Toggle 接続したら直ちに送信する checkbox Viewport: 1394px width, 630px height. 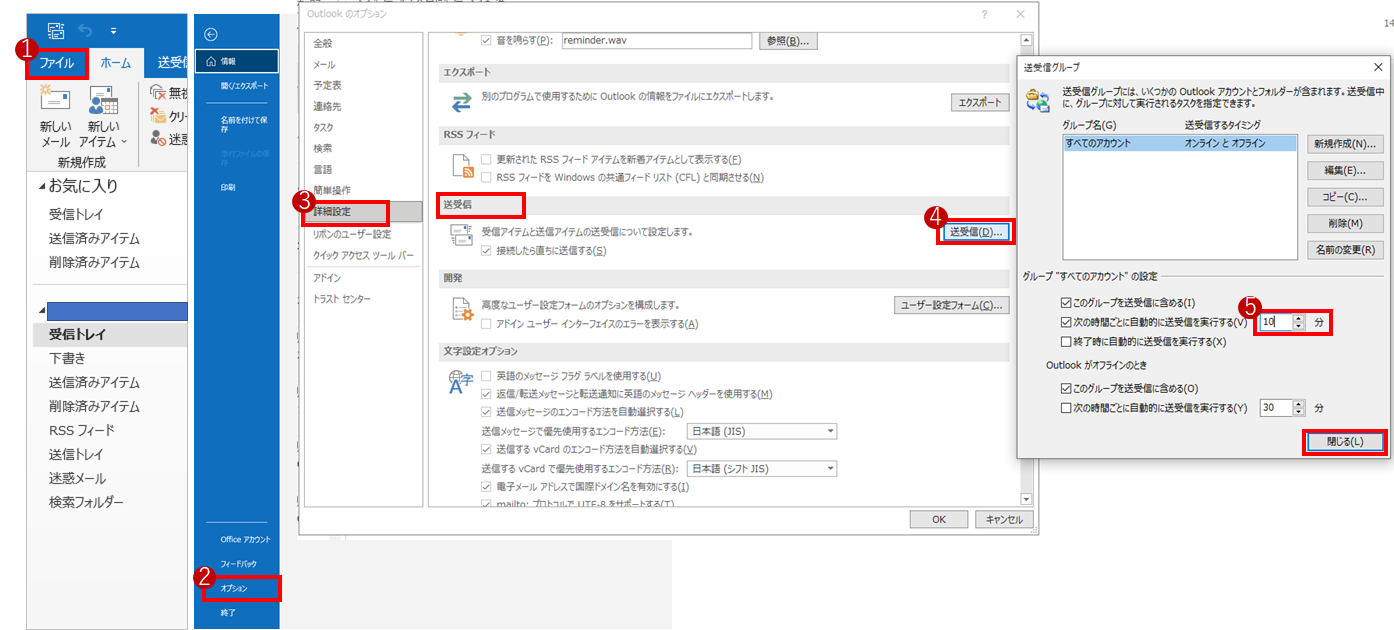click(x=487, y=250)
